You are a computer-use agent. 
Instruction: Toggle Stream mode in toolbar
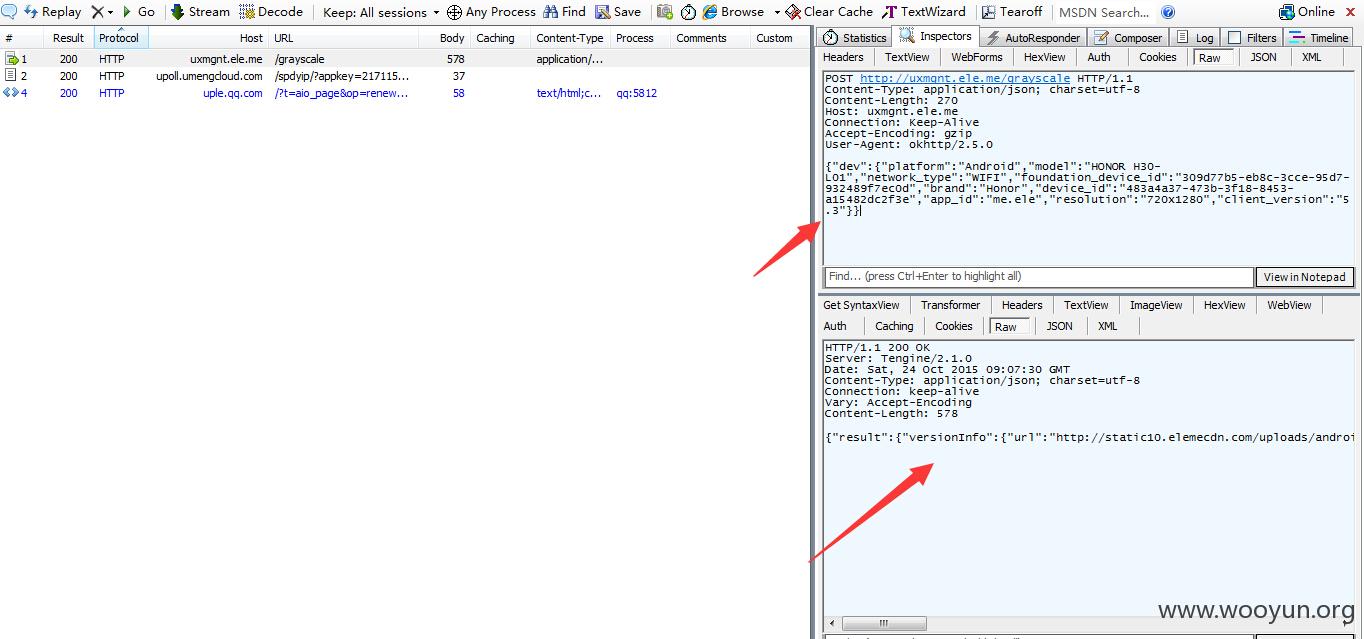(200, 12)
